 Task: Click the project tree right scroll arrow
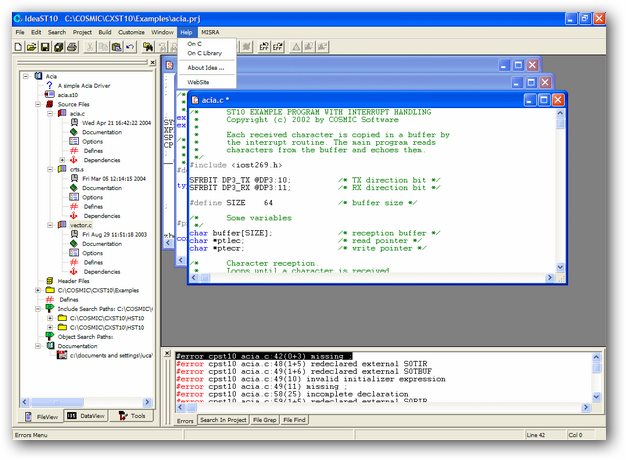pyautogui.click(x=147, y=402)
